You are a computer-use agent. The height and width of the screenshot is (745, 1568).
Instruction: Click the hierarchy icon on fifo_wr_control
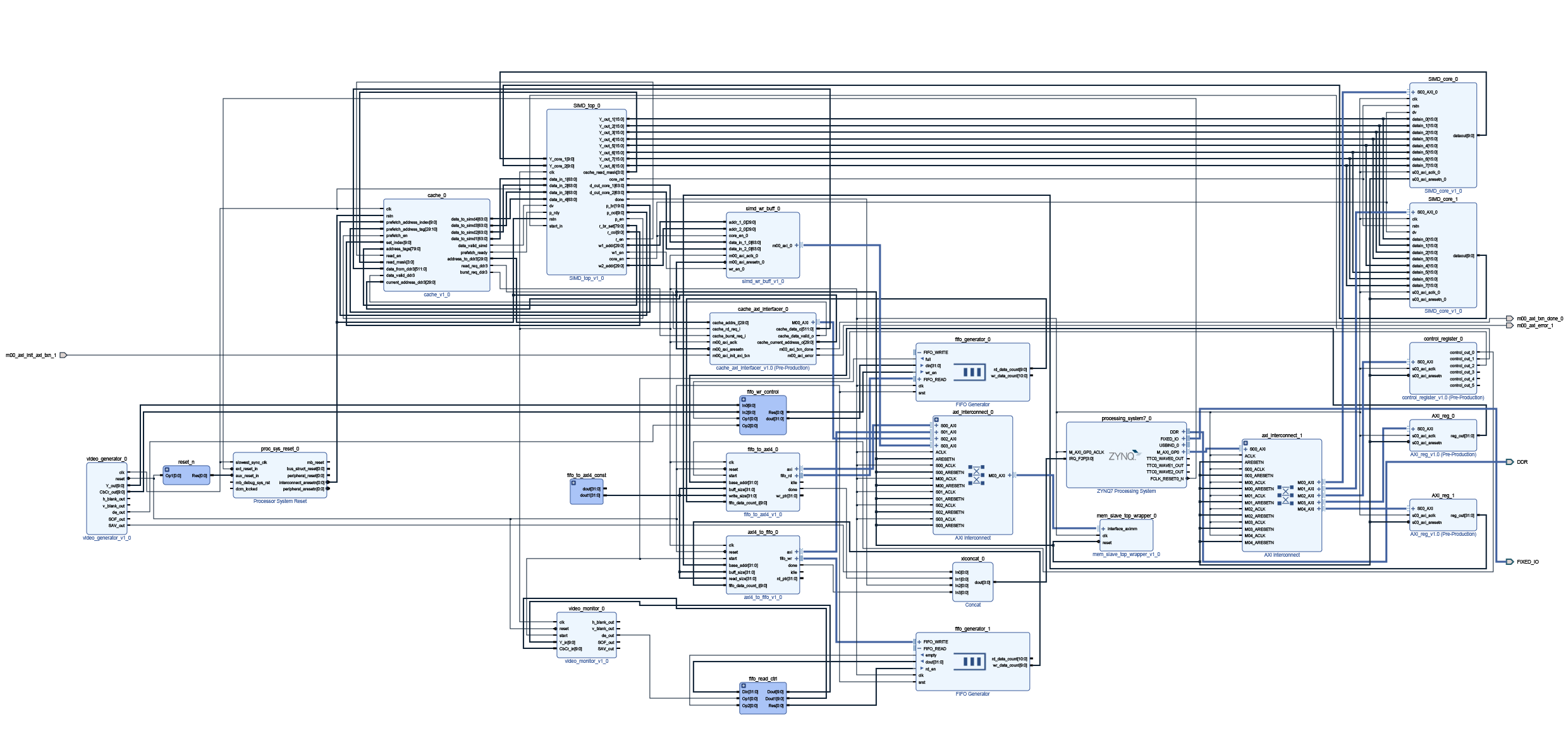744,399
